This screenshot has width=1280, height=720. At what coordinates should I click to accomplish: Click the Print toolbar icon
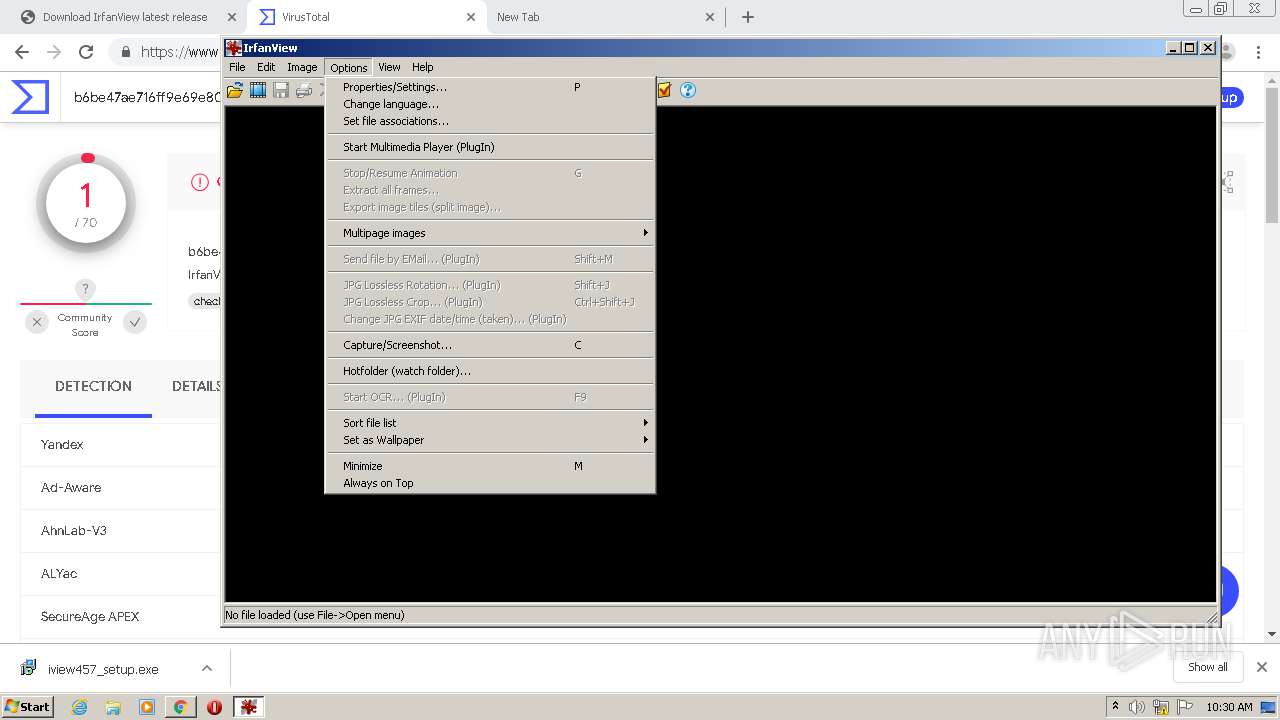(304, 90)
